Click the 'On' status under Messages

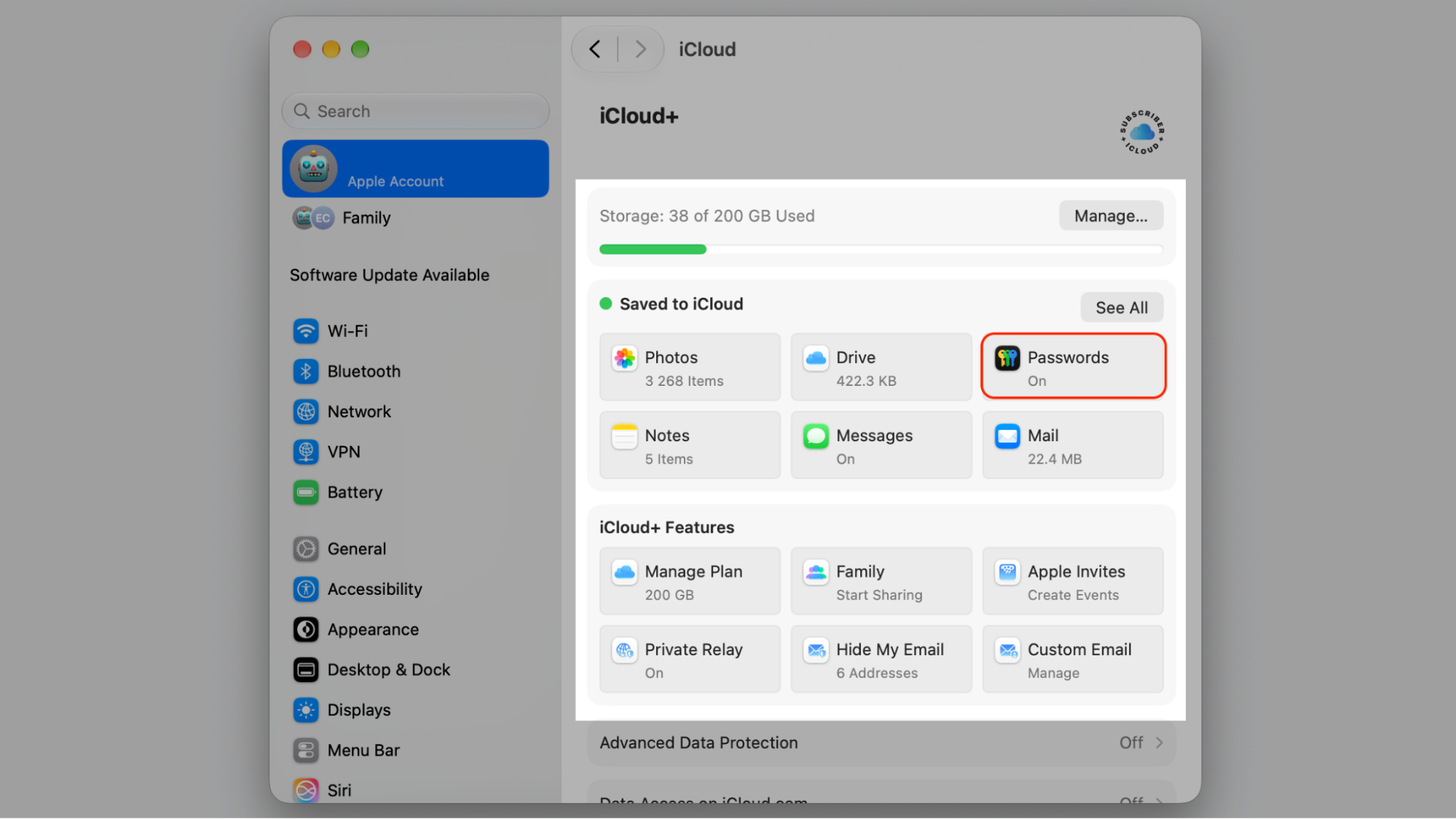click(x=846, y=459)
